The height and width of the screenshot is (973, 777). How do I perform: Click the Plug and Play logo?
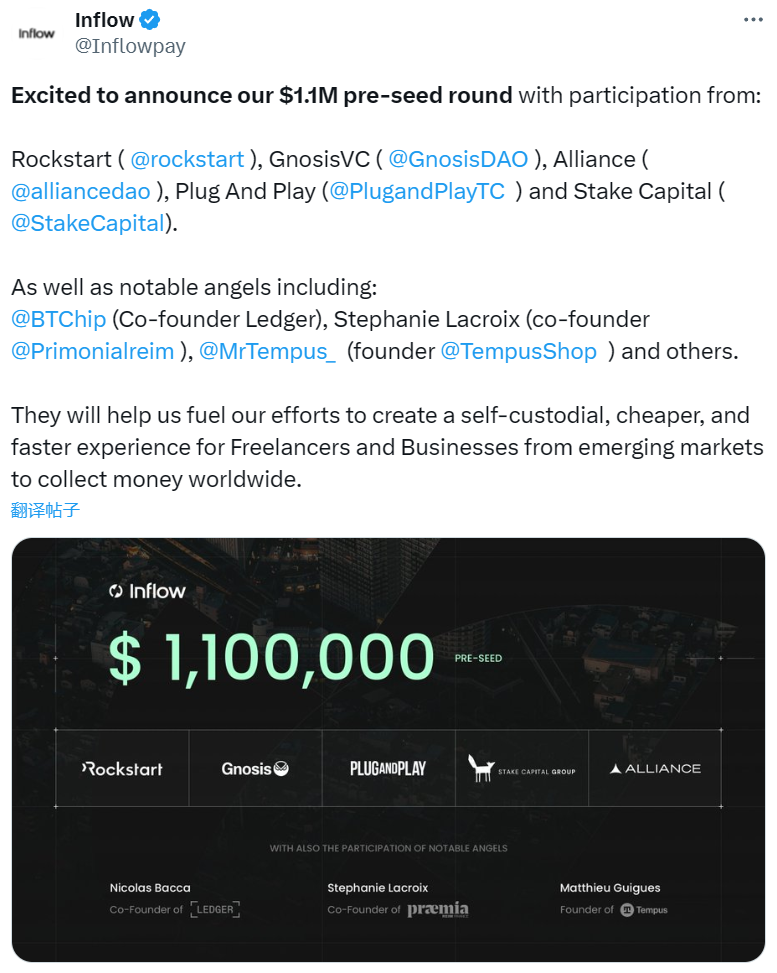[388, 768]
